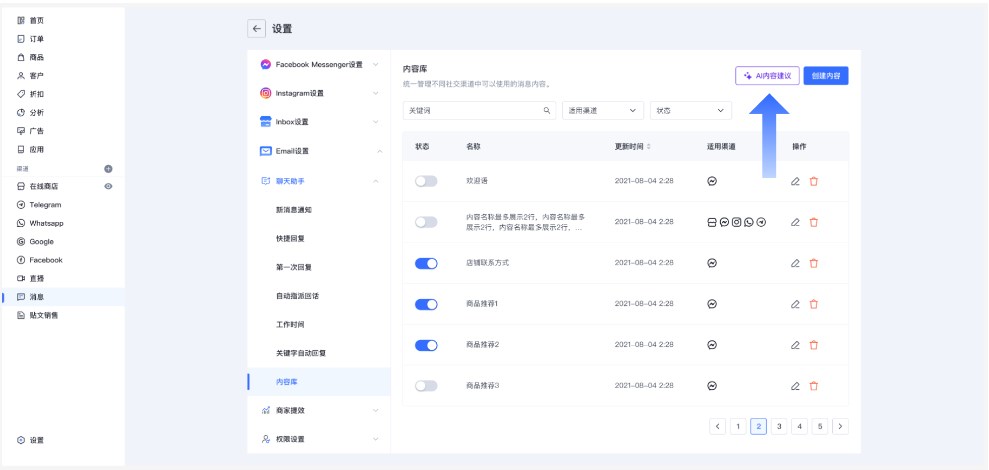Turn on the 商品推荐3 toggle

coord(426,386)
